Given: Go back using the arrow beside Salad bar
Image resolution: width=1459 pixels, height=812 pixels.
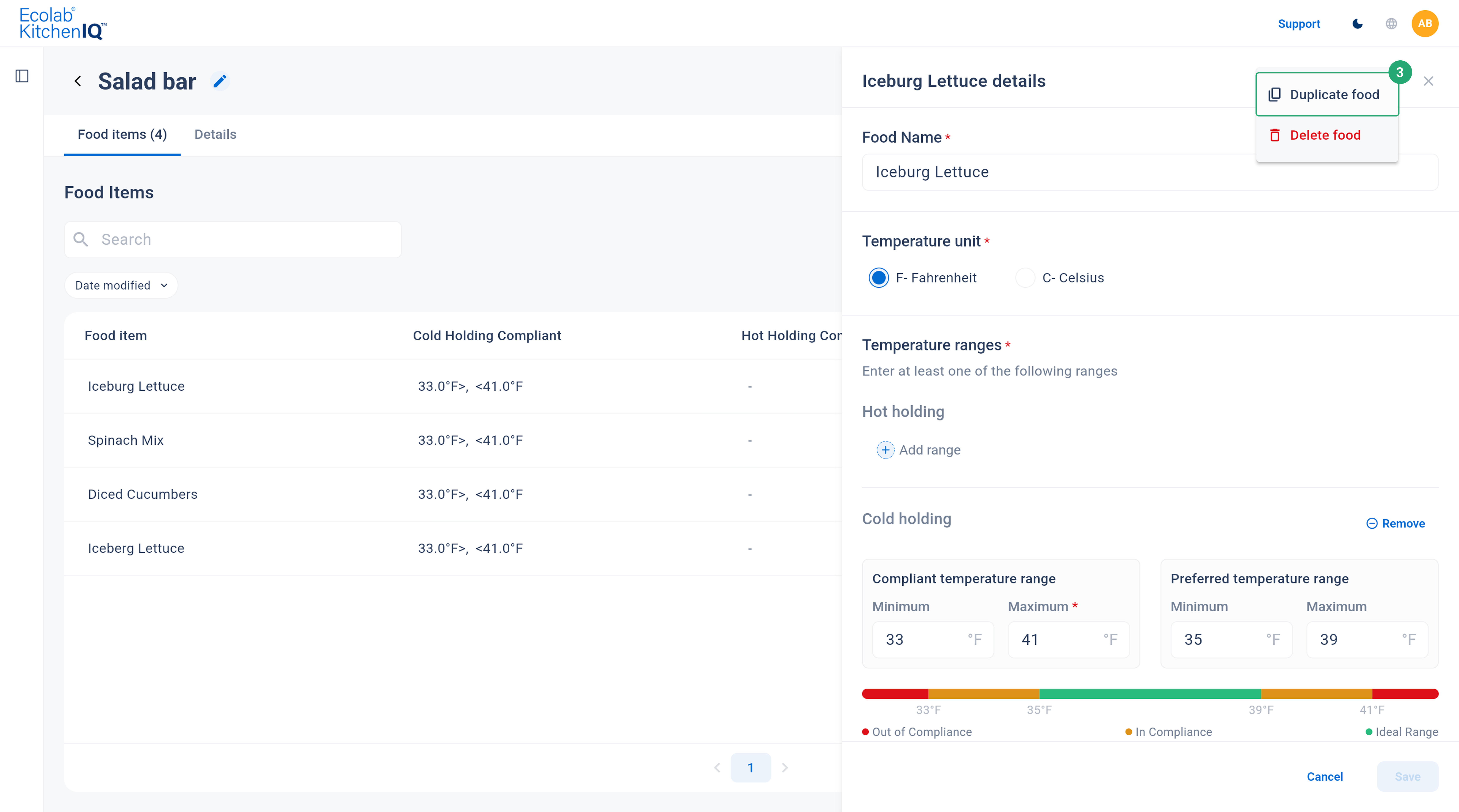Looking at the screenshot, I should pos(78,81).
